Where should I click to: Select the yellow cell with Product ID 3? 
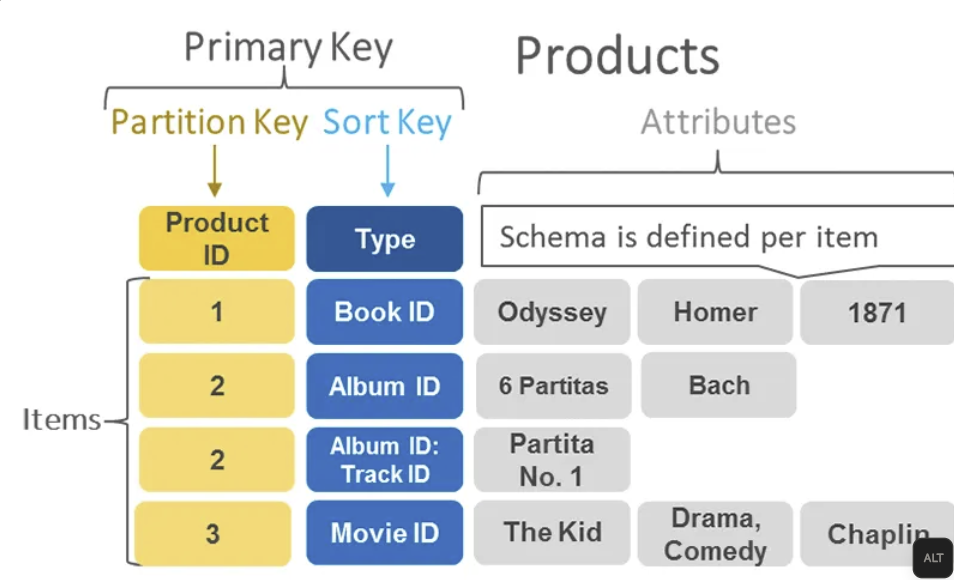[213, 533]
